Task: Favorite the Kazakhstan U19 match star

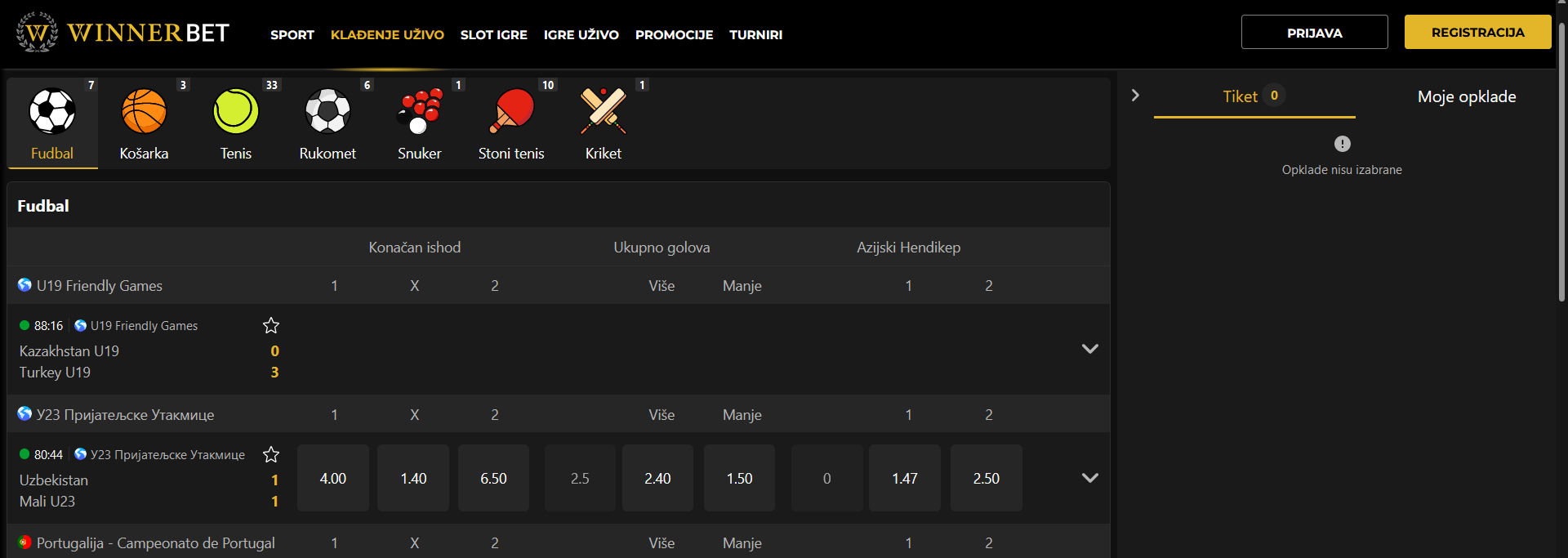Action: [271, 326]
